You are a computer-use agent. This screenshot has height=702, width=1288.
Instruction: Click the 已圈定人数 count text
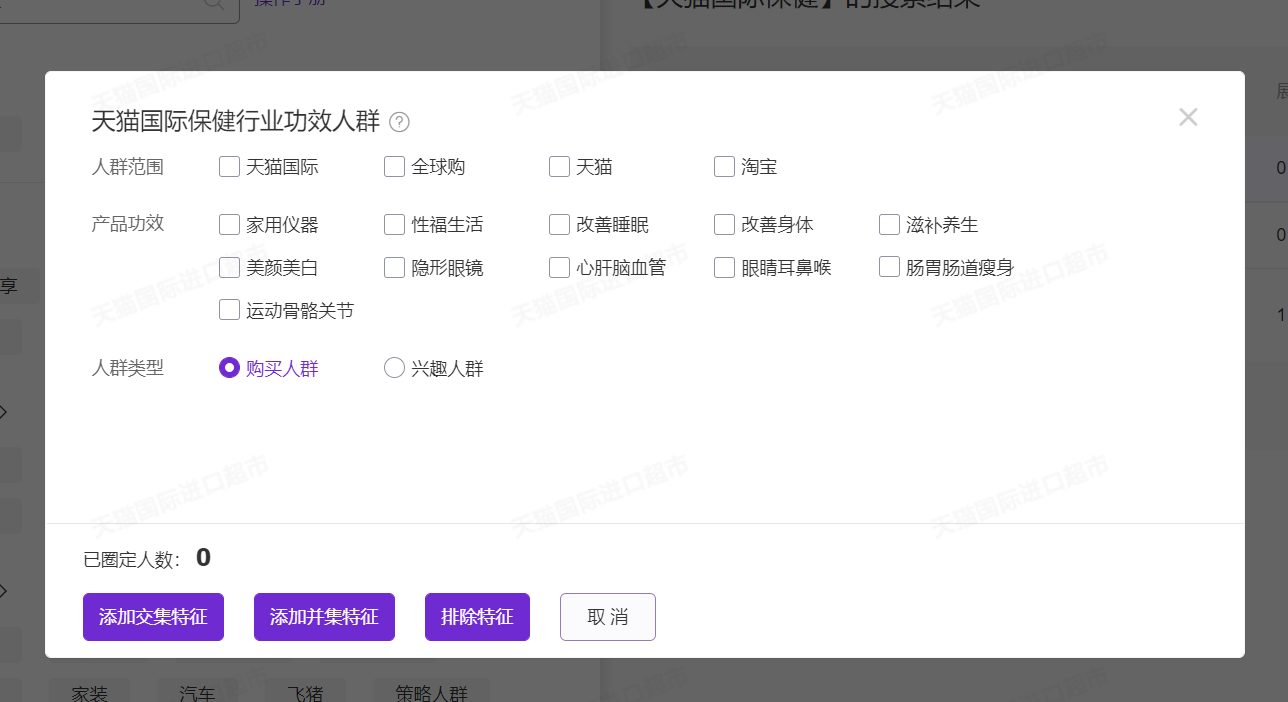click(x=147, y=559)
